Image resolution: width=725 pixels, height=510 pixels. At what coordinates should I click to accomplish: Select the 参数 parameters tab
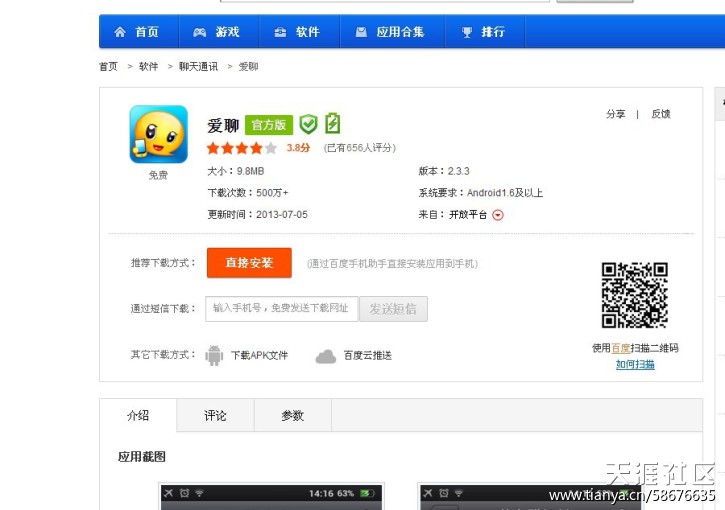click(x=293, y=415)
